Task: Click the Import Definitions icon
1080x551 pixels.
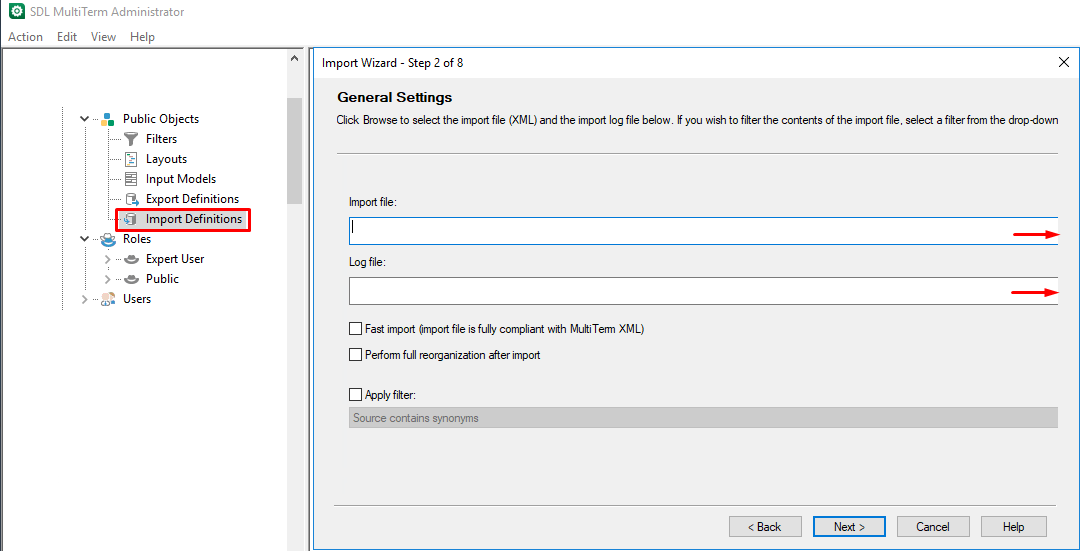Action: click(x=131, y=219)
